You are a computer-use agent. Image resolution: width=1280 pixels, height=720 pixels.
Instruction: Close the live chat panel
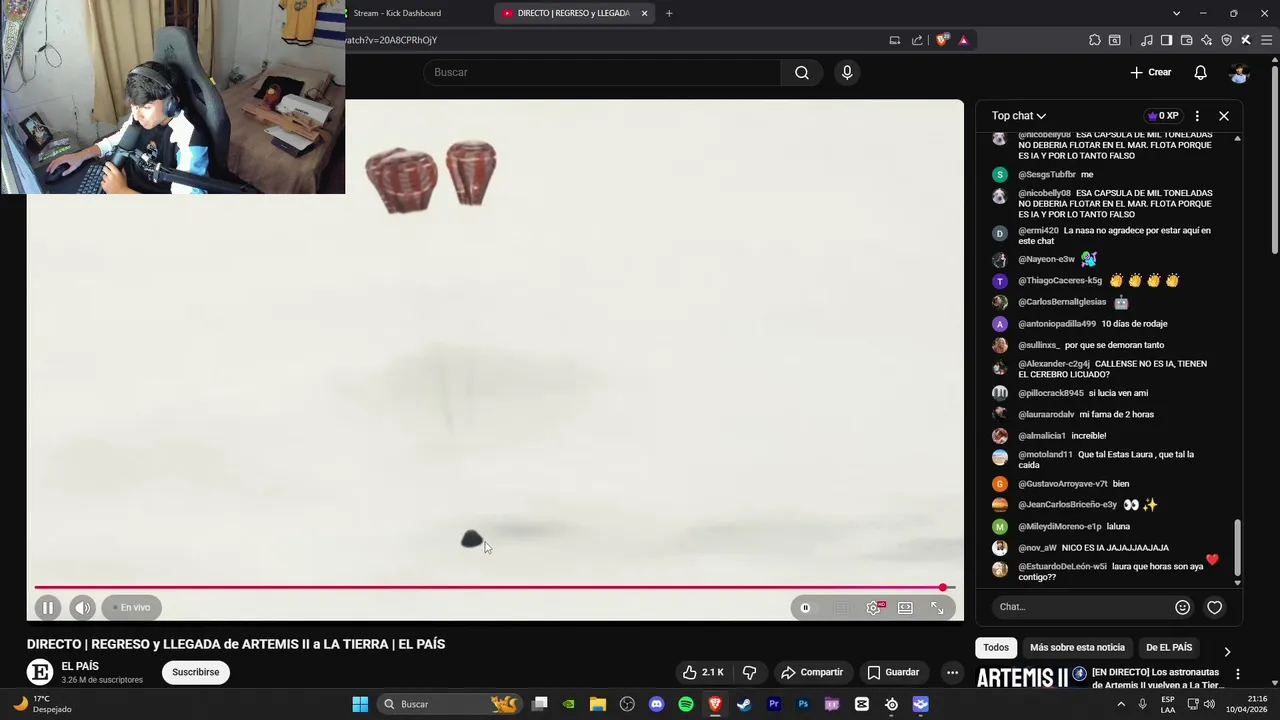pos(1224,116)
